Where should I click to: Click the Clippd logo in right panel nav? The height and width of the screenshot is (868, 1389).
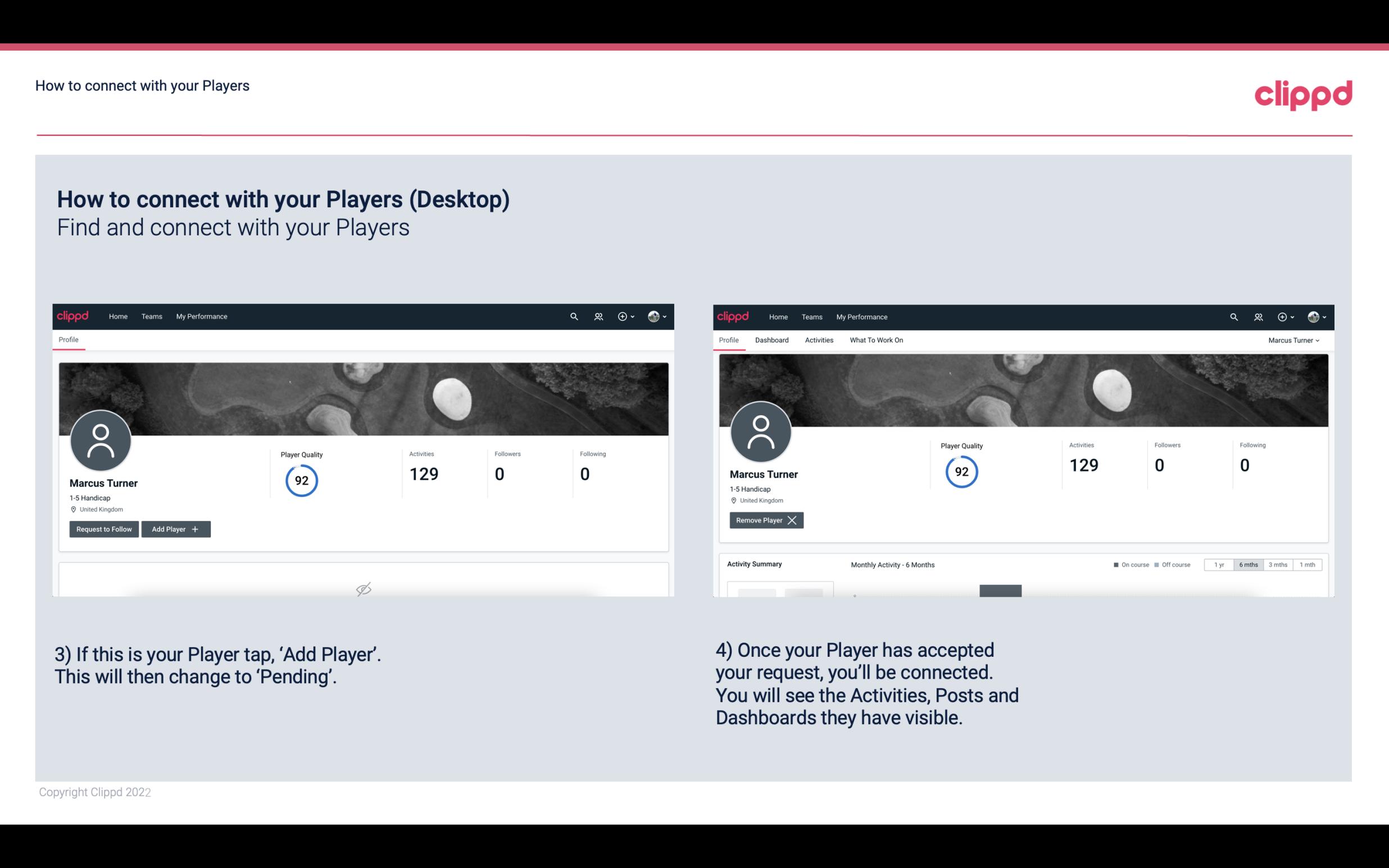pyautogui.click(x=732, y=316)
